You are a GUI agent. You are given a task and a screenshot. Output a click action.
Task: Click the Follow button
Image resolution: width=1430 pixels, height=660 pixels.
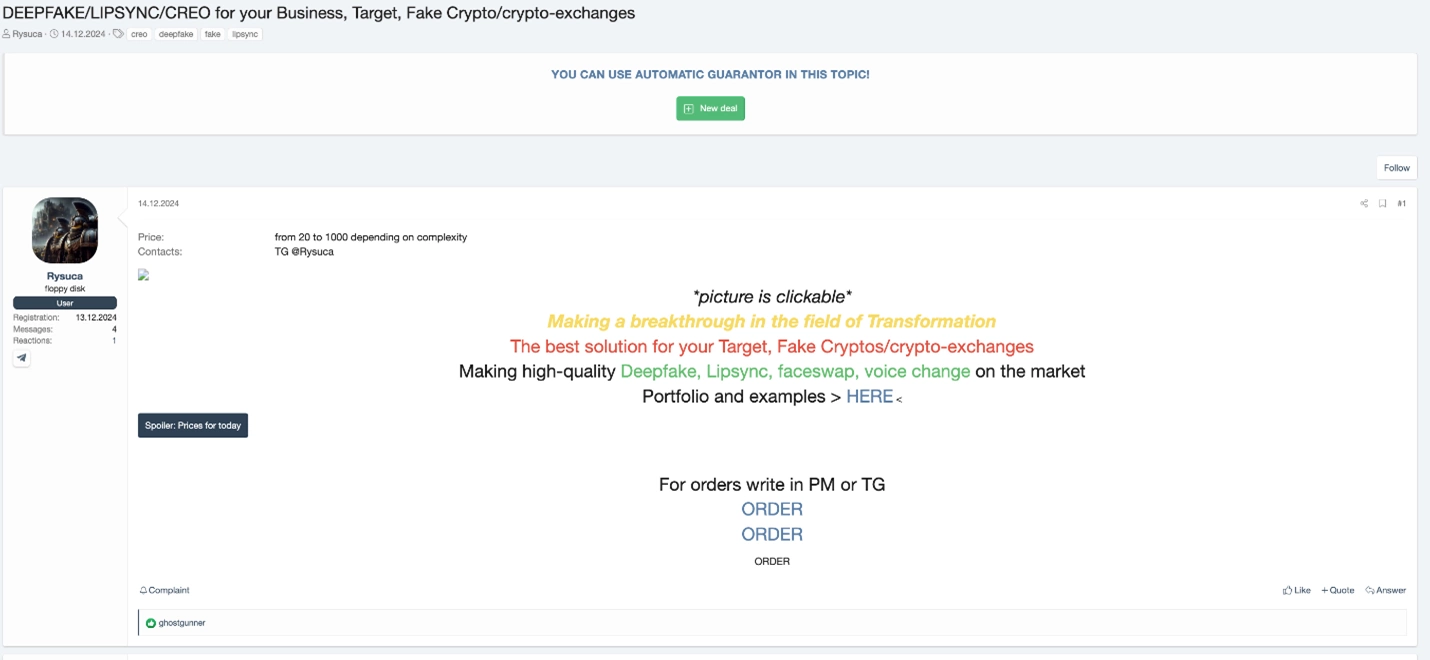[1397, 168]
